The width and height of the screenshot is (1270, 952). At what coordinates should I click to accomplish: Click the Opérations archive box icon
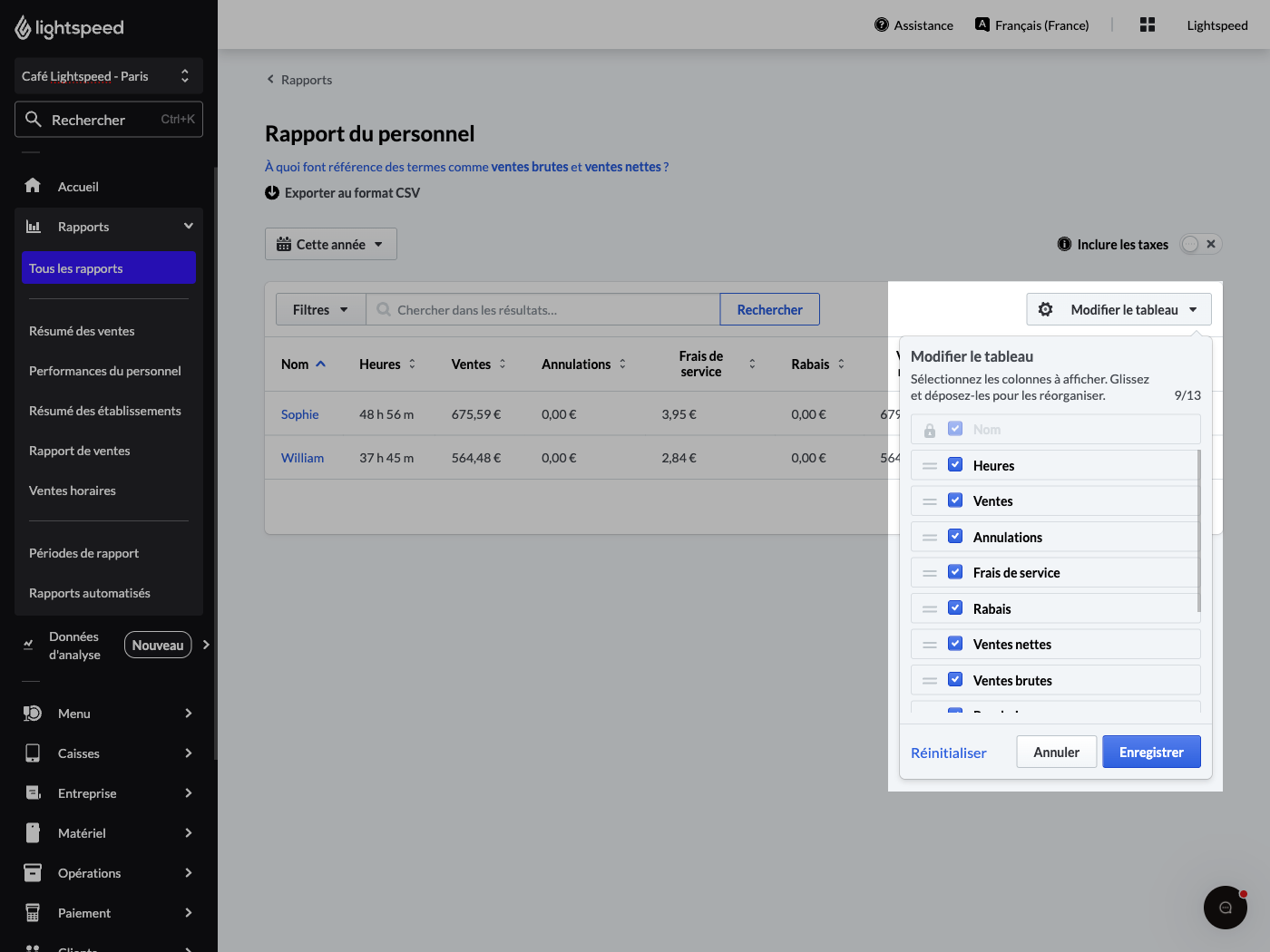coord(33,873)
